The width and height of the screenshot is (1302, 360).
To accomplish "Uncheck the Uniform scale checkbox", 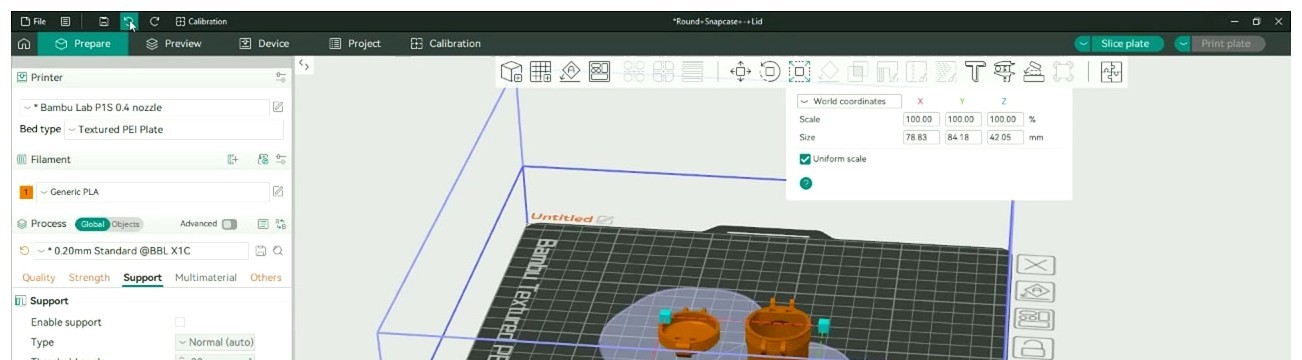I will [x=805, y=159].
